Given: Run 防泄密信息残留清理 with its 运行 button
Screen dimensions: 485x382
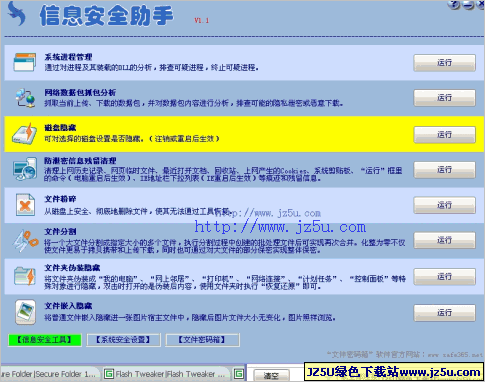Looking at the screenshot, I should (x=444, y=170).
